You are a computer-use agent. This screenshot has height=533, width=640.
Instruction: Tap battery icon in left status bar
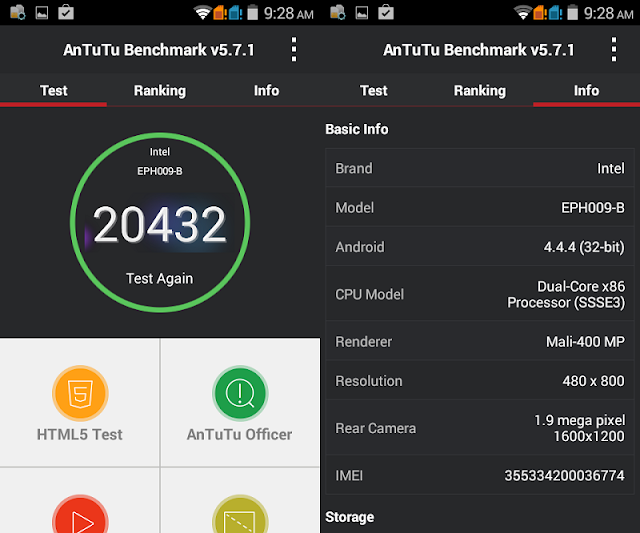253,13
